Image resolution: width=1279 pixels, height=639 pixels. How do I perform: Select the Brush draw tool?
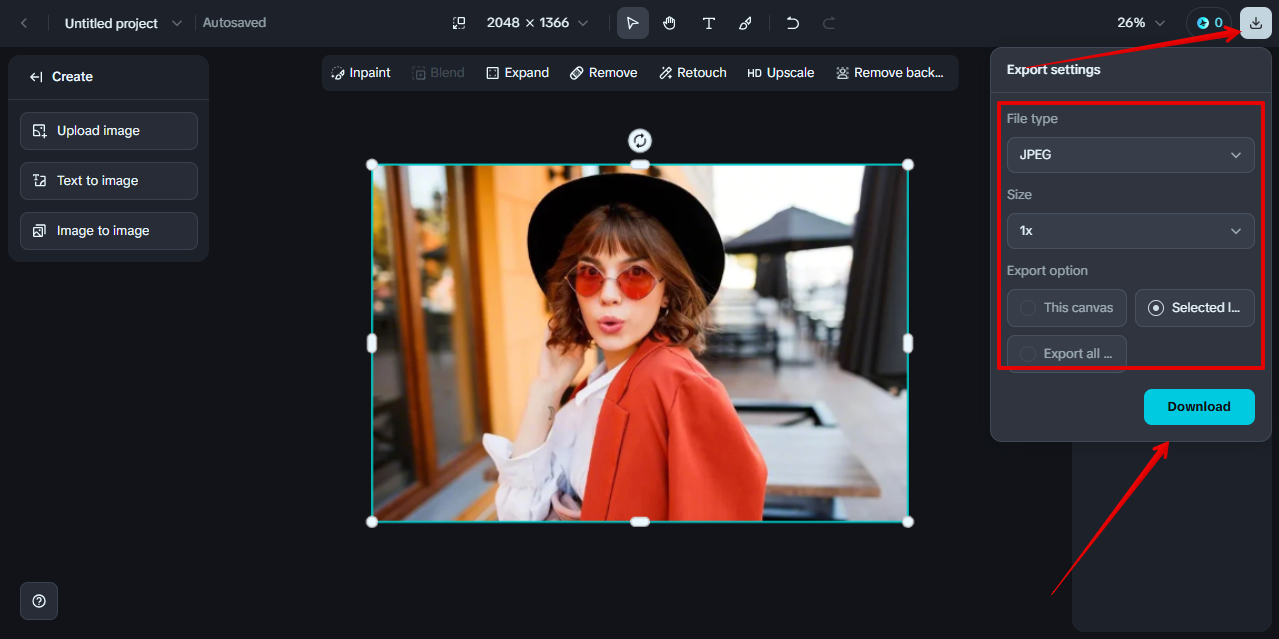[x=746, y=23]
